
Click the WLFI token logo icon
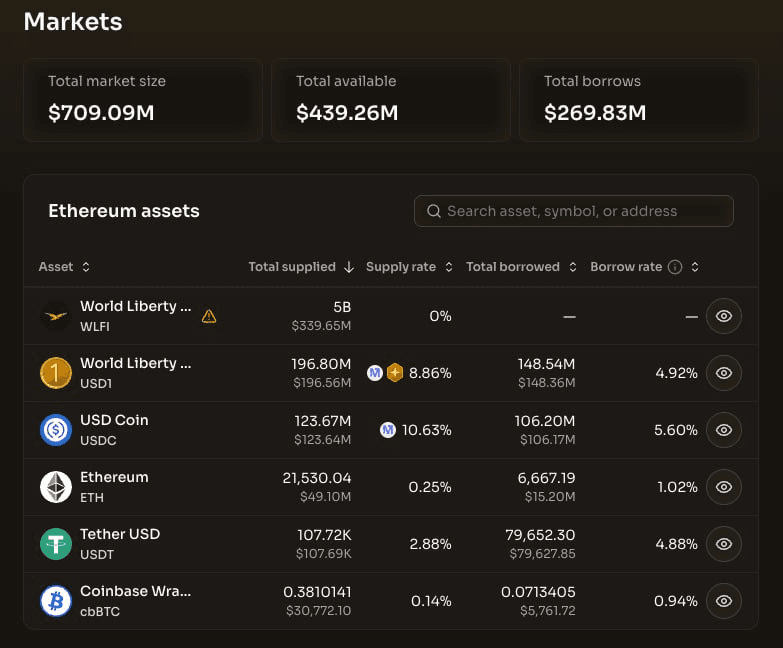pyautogui.click(x=56, y=316)
